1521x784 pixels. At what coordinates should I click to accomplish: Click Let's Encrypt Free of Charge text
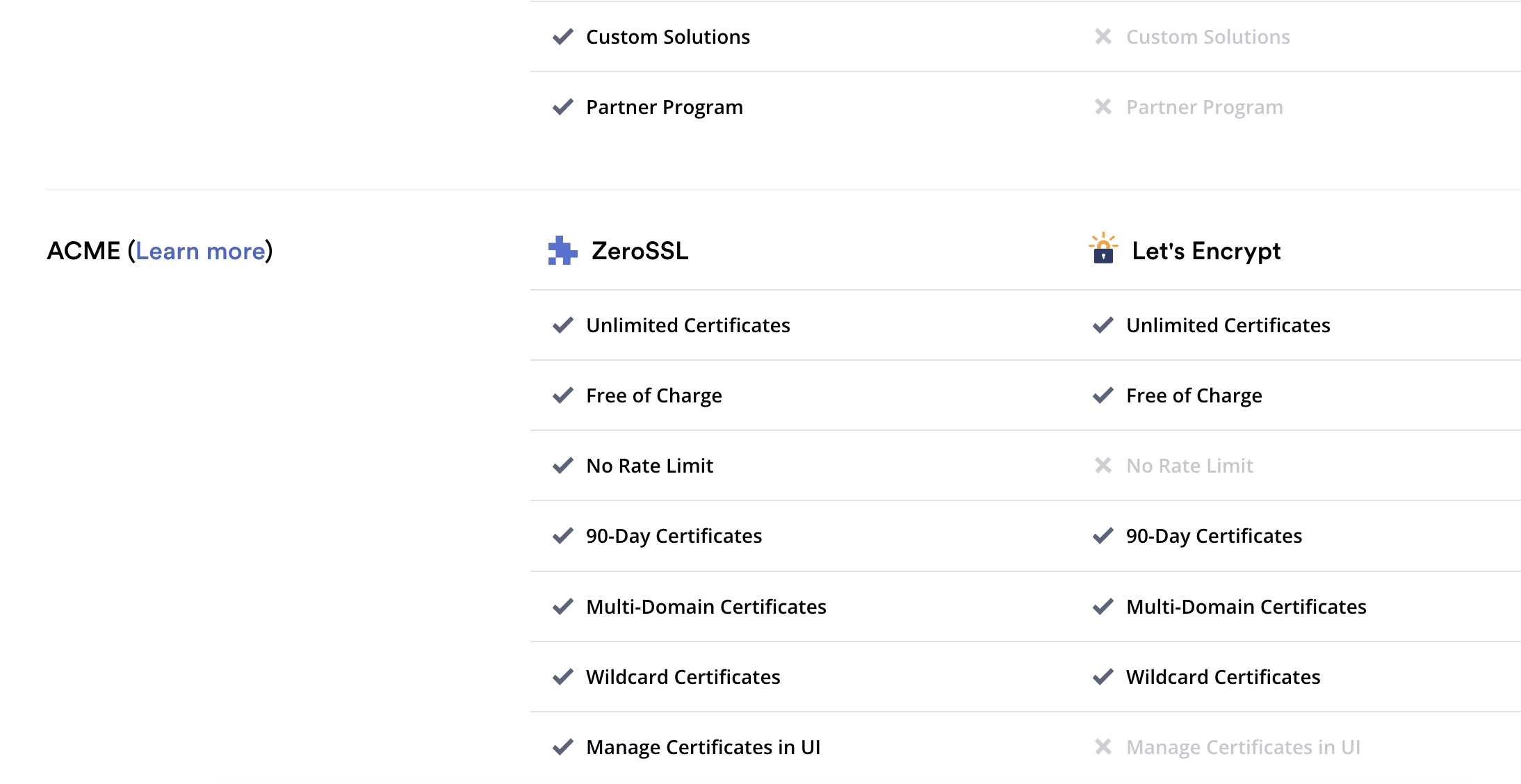pos(1194,395)
